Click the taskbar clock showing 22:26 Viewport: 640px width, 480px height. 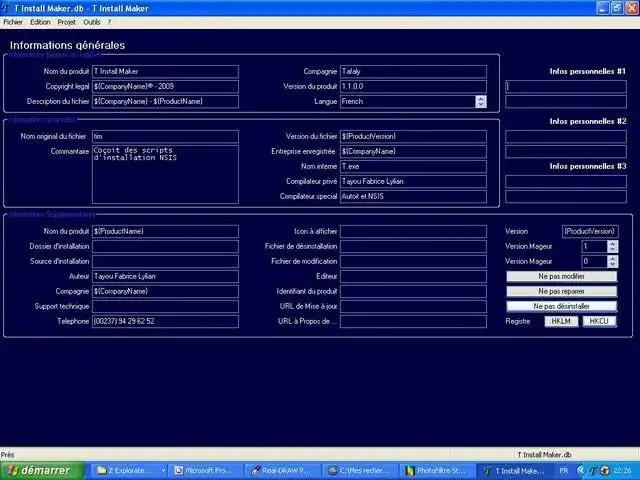tap(622, 471)
